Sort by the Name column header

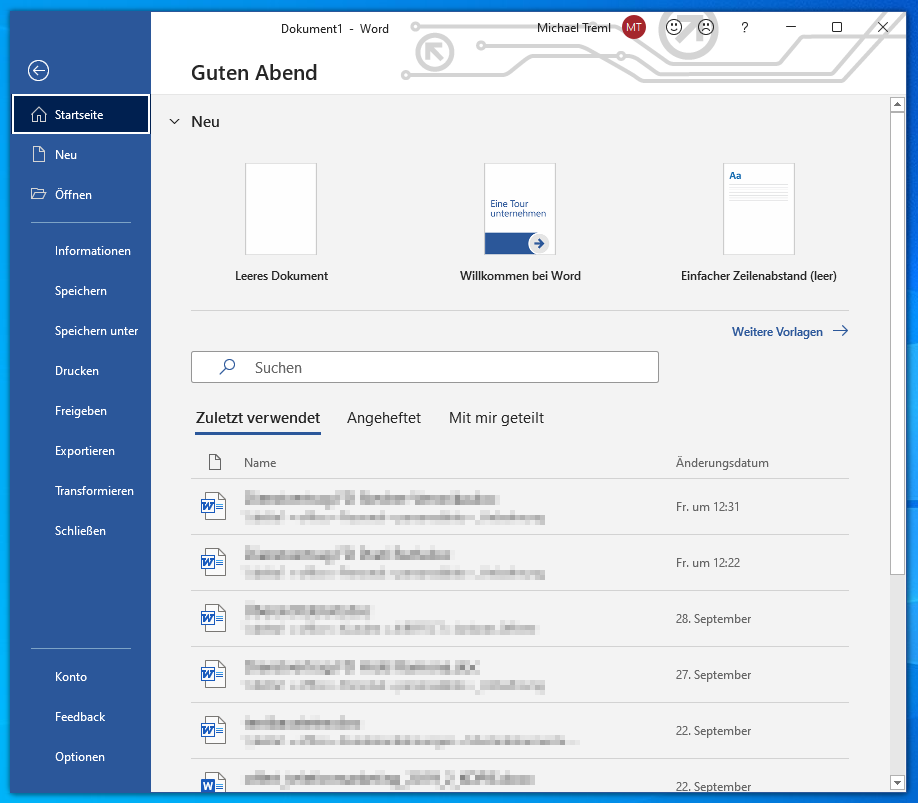[260, 462]
